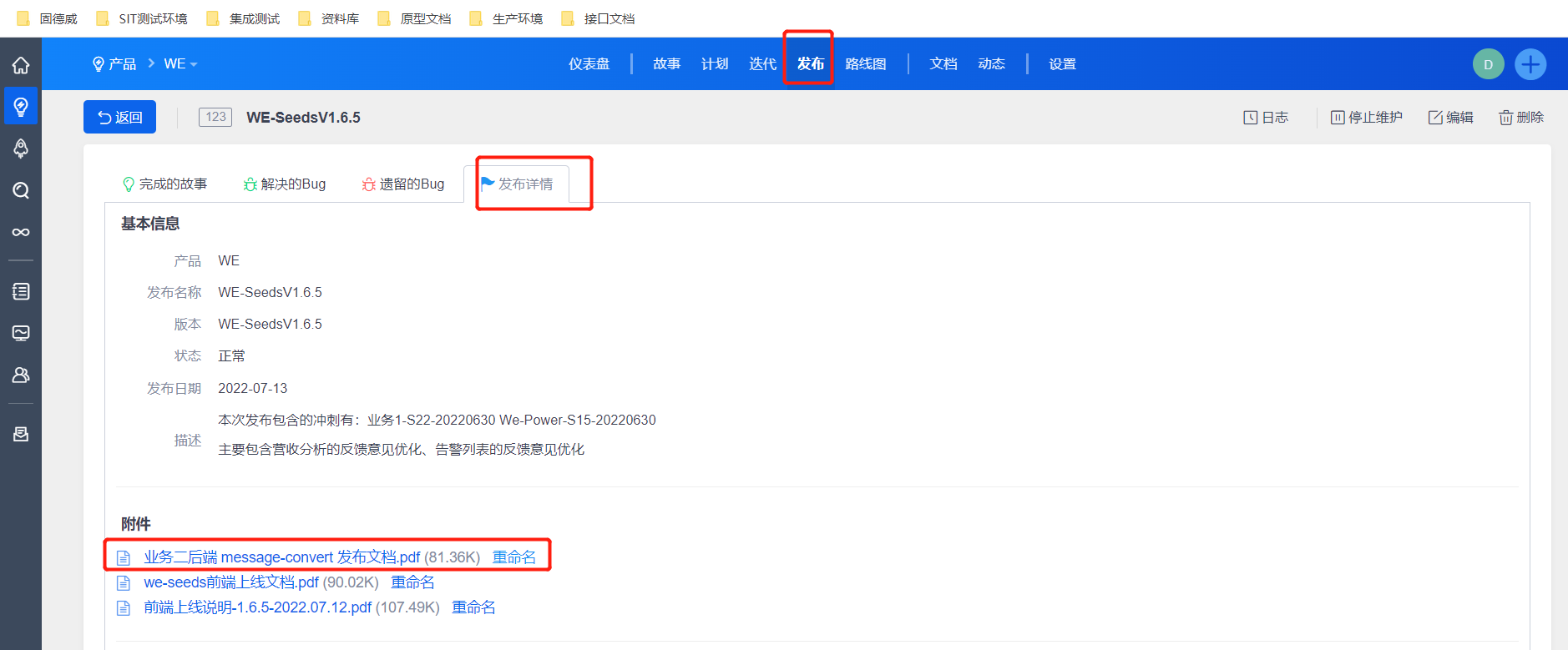This screenshot has height=650, width=1568.
Task: Open the 文档 menu
Action: coord(943,64)
